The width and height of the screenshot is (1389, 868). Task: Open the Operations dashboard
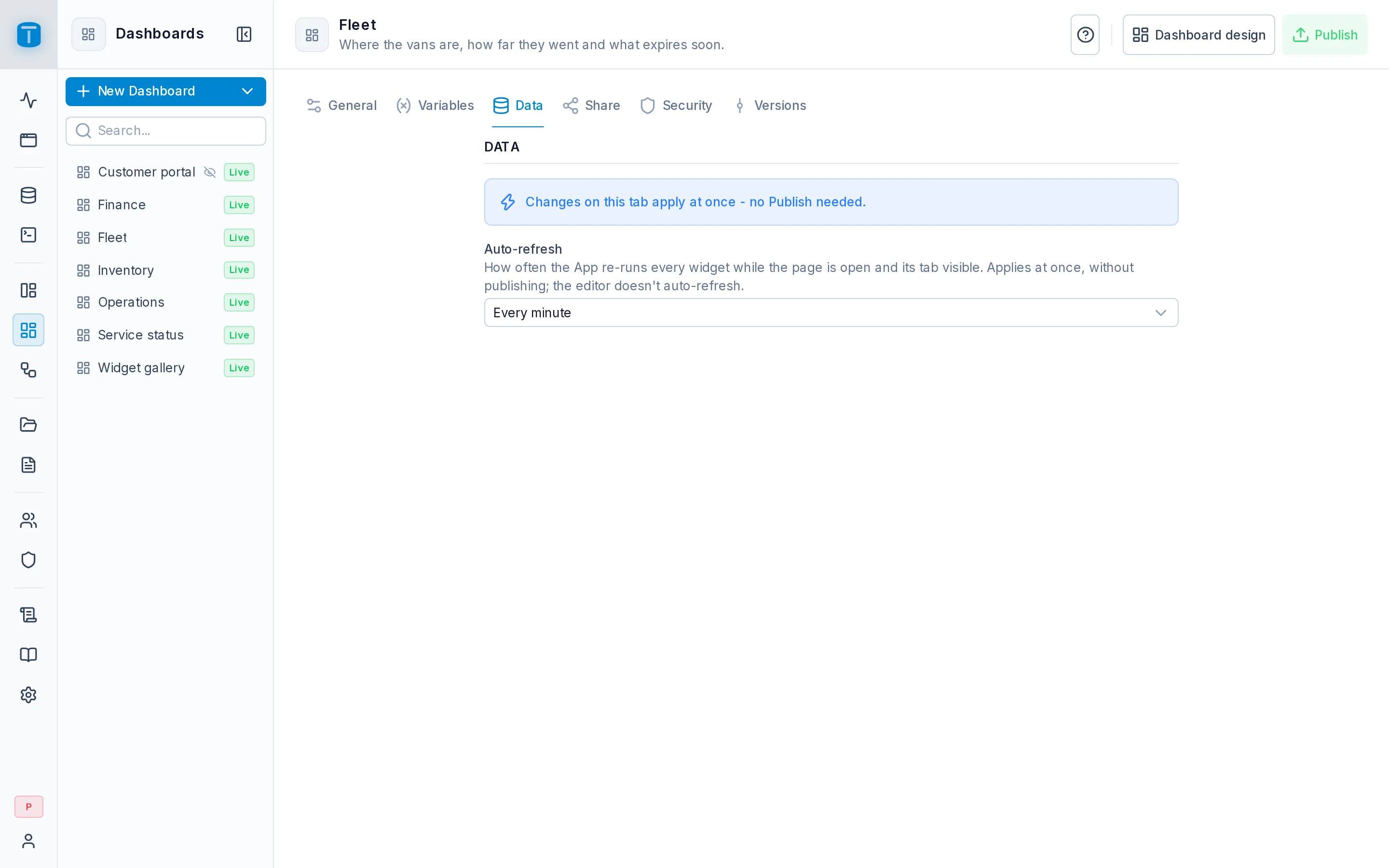pyautogui.click(x=165, y=302)
